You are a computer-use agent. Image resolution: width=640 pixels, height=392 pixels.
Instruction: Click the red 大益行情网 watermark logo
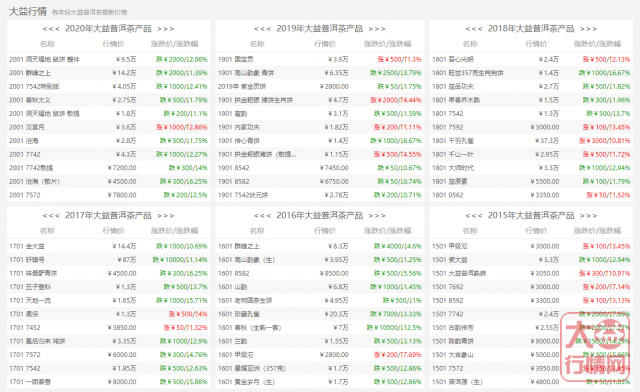click(x=596, y=347)
